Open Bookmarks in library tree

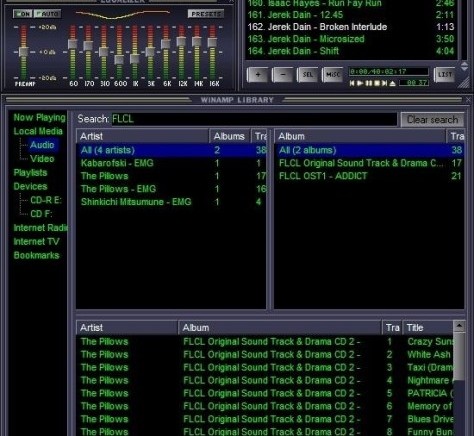[x=36, y=255]
